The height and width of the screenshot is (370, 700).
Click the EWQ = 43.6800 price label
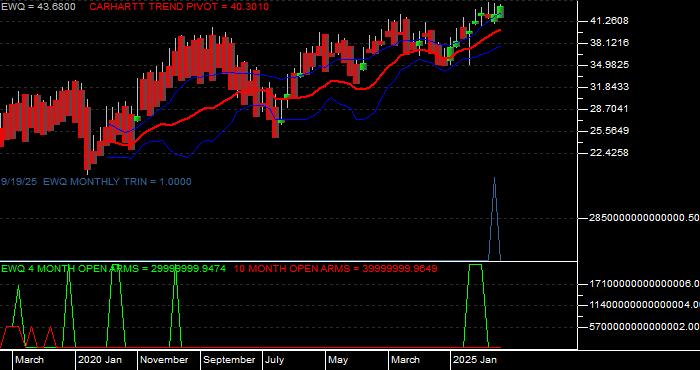[x=38, y=7]
